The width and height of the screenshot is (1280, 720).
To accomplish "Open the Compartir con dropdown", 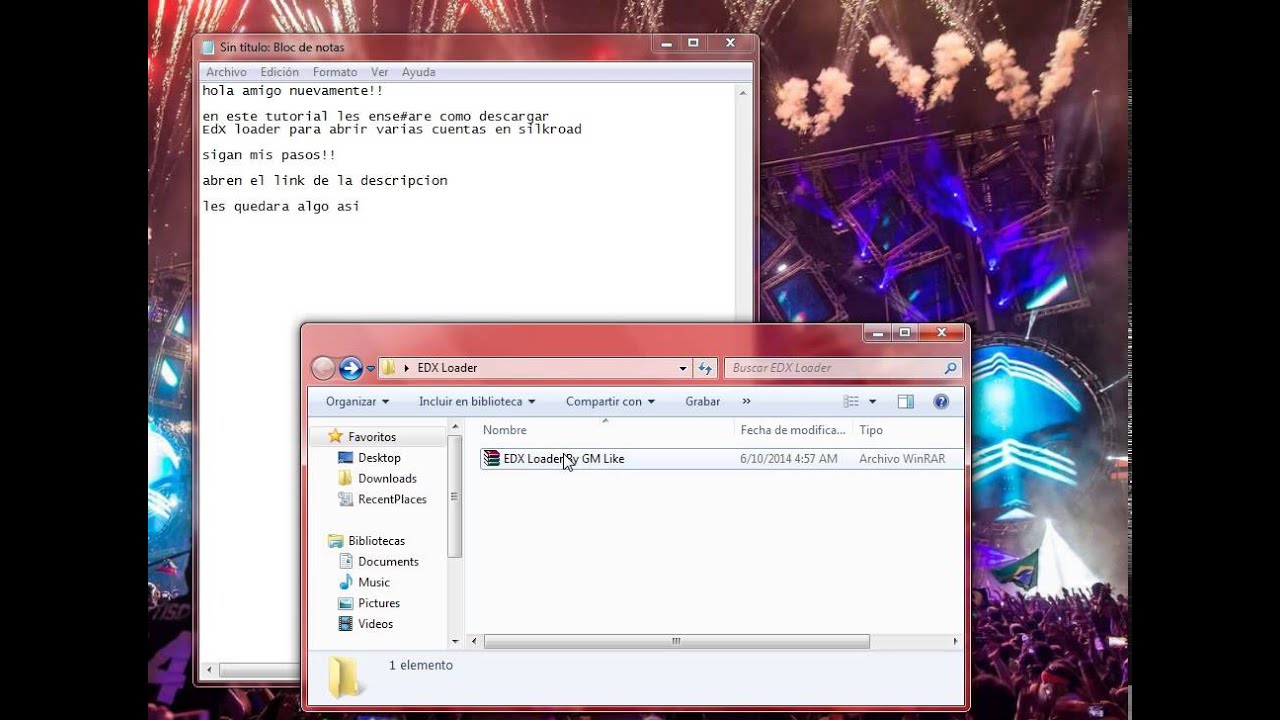I will point(610,401).
